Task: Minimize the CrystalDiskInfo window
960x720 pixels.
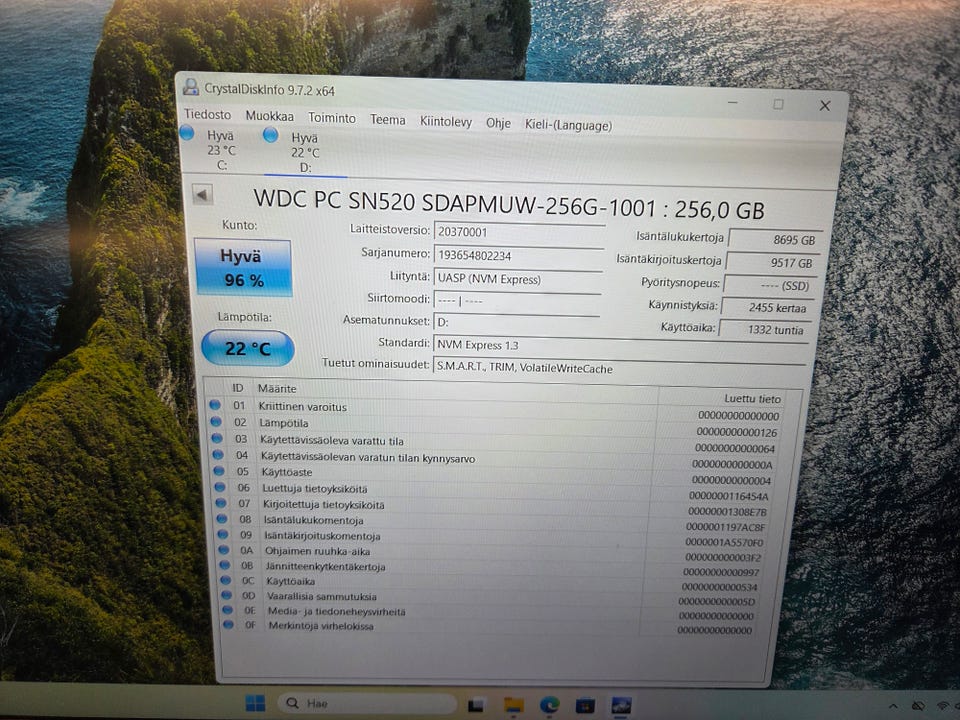Action: [733, 102]
